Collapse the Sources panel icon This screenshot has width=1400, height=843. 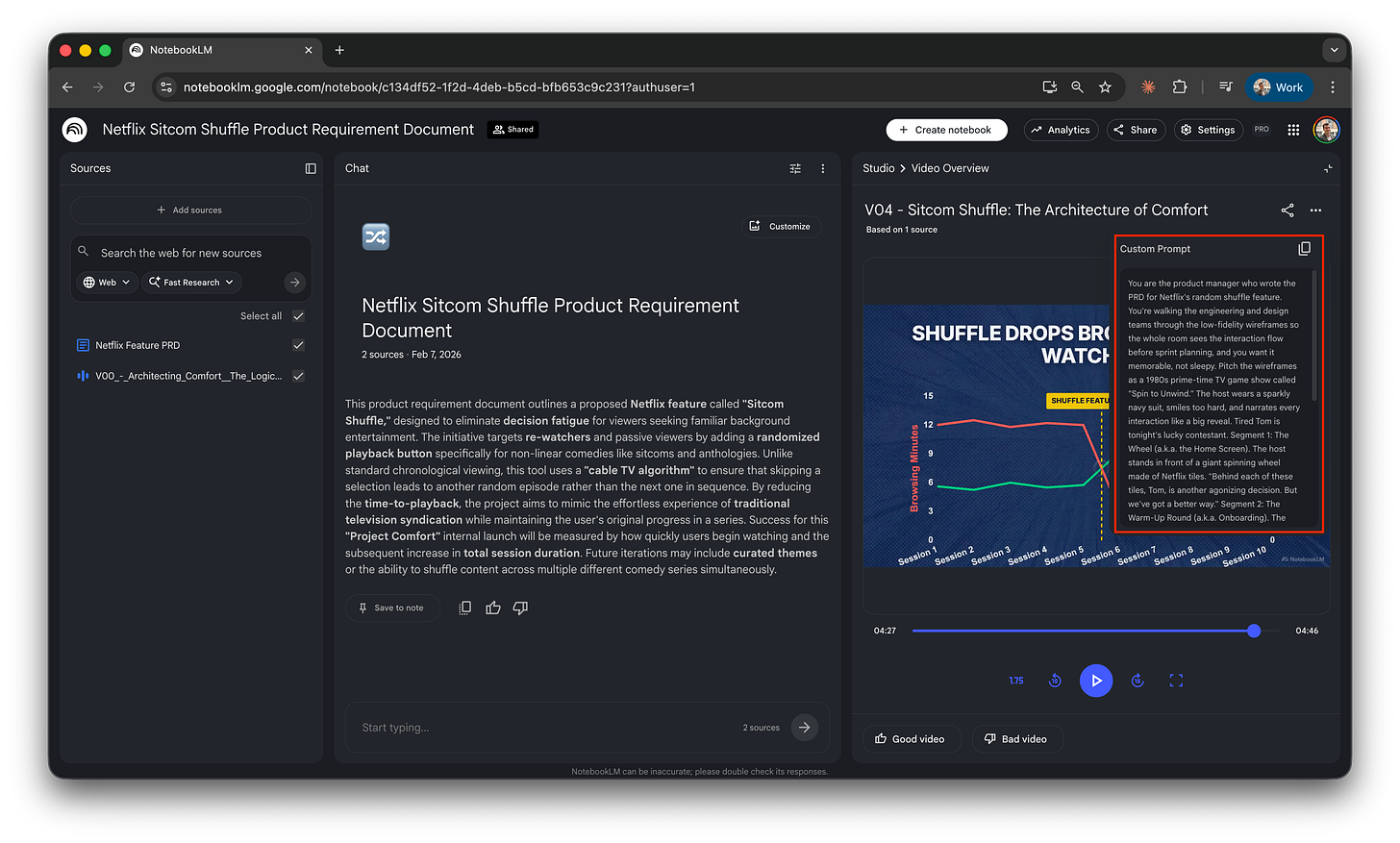click(311, 168)
